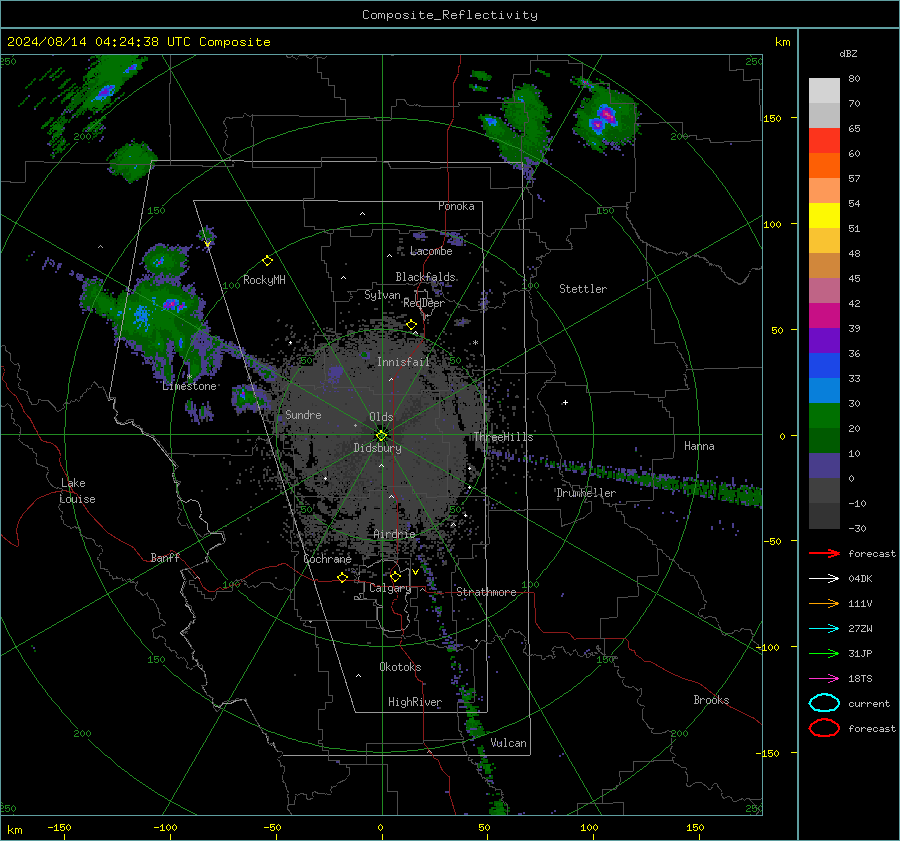Click the Strathmore label

coord(487,592)
